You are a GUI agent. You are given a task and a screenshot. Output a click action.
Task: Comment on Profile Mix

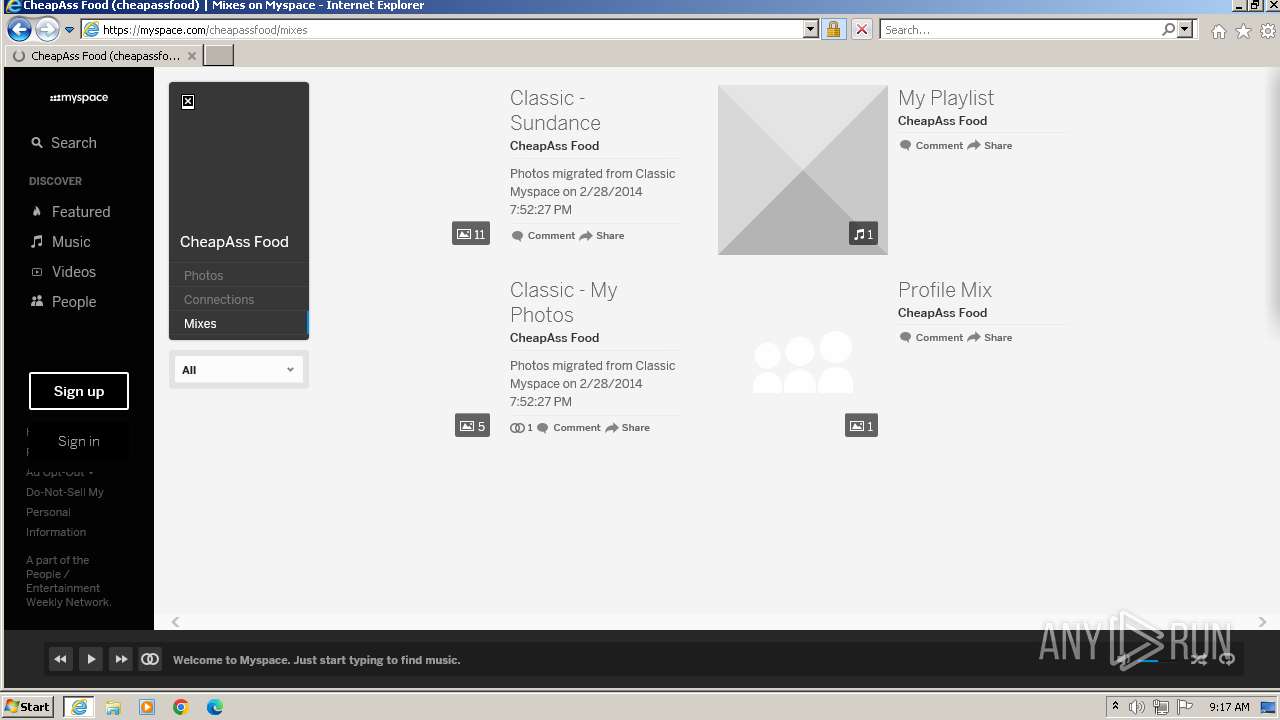[931, 338]
